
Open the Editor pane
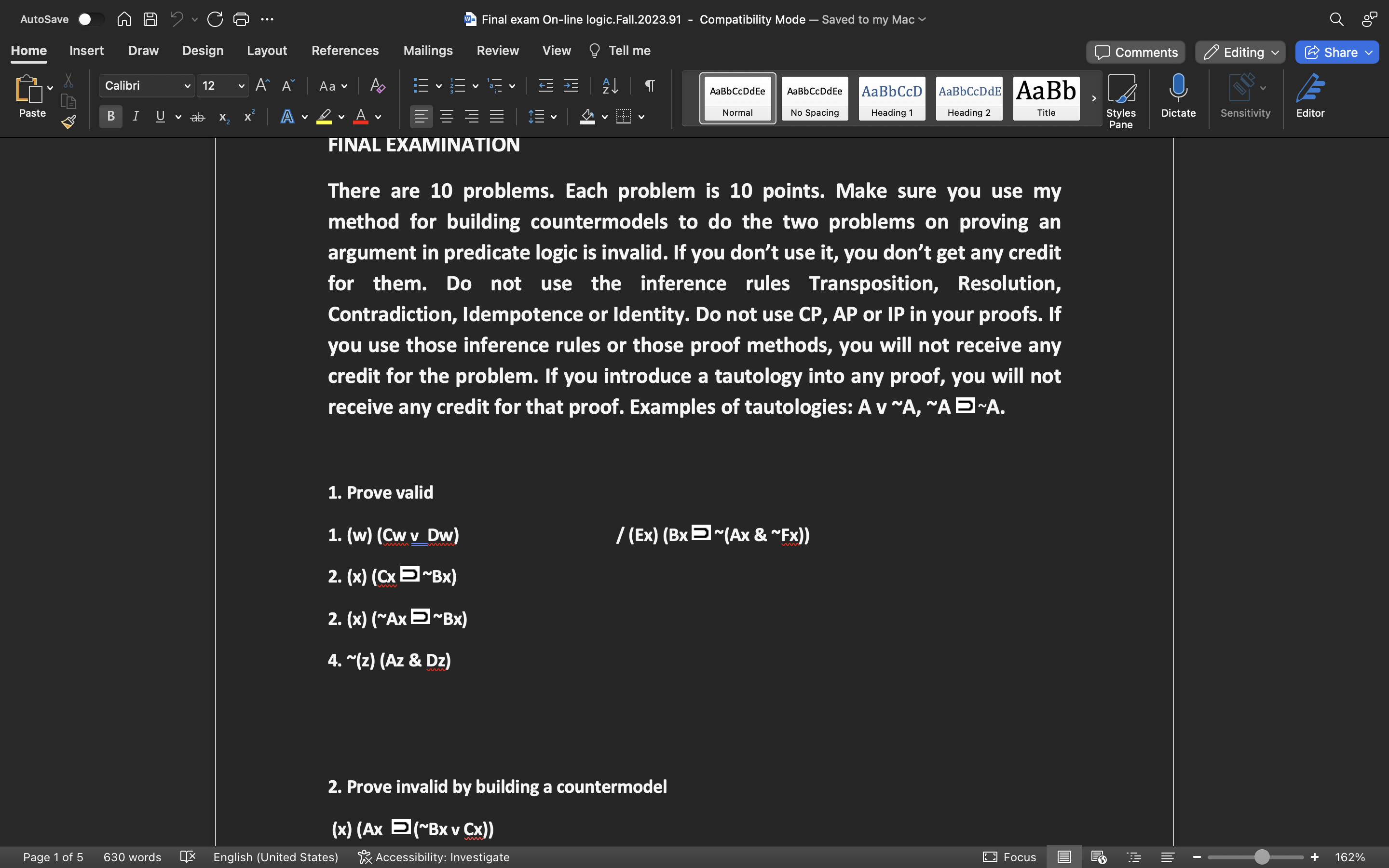pyautogui.click(x=1310, y=96)
